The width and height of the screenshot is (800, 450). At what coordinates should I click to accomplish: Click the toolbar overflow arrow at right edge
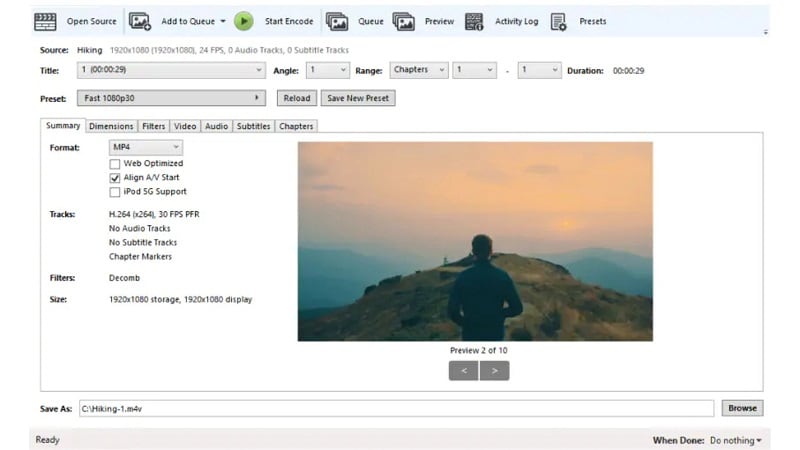pyautogui.click(x=765, y=32)
